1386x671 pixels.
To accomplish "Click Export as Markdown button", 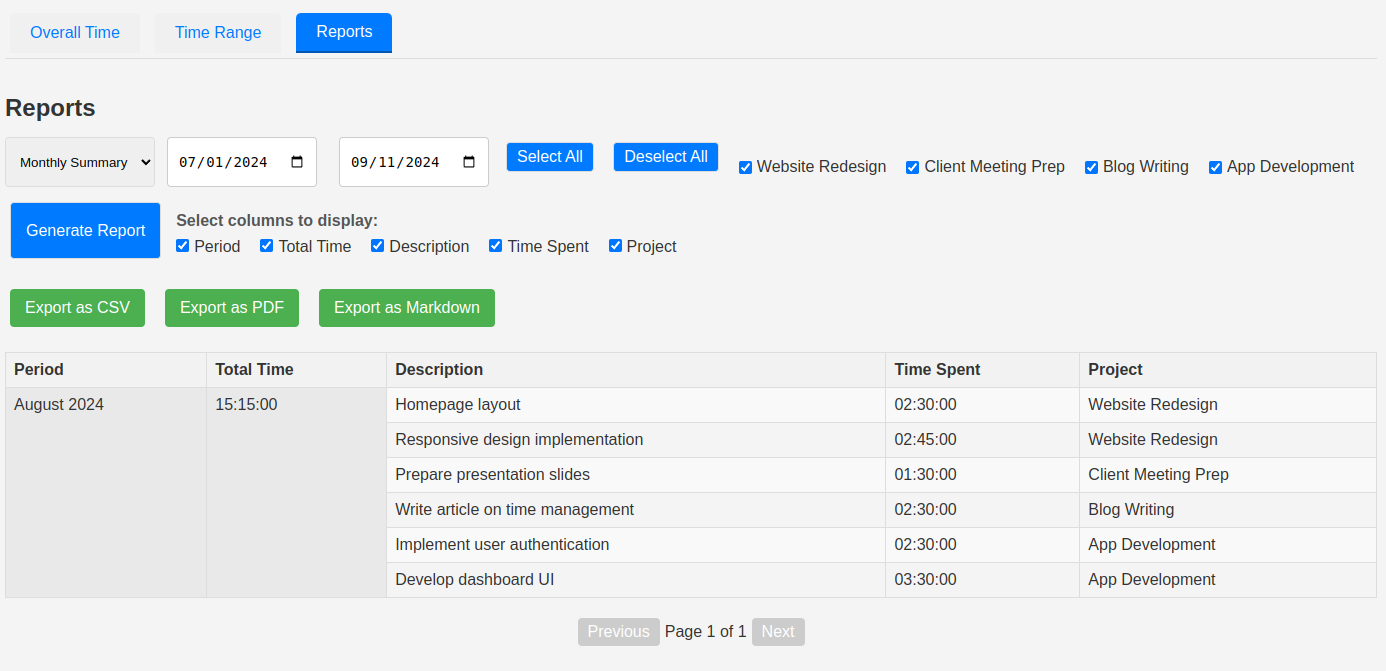I will click(x=406, y=308).
